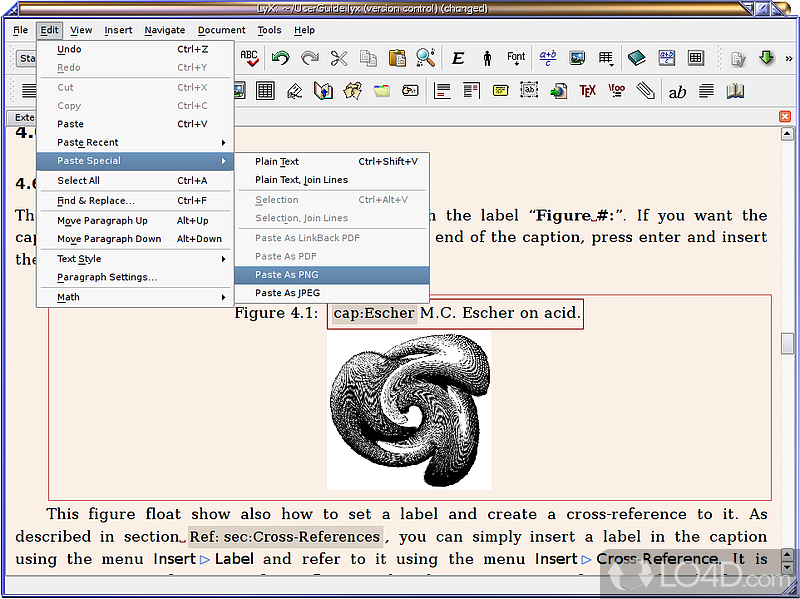Click the insert math fraction icon
This screenshot has width=800, height=599.
point(547,58)
